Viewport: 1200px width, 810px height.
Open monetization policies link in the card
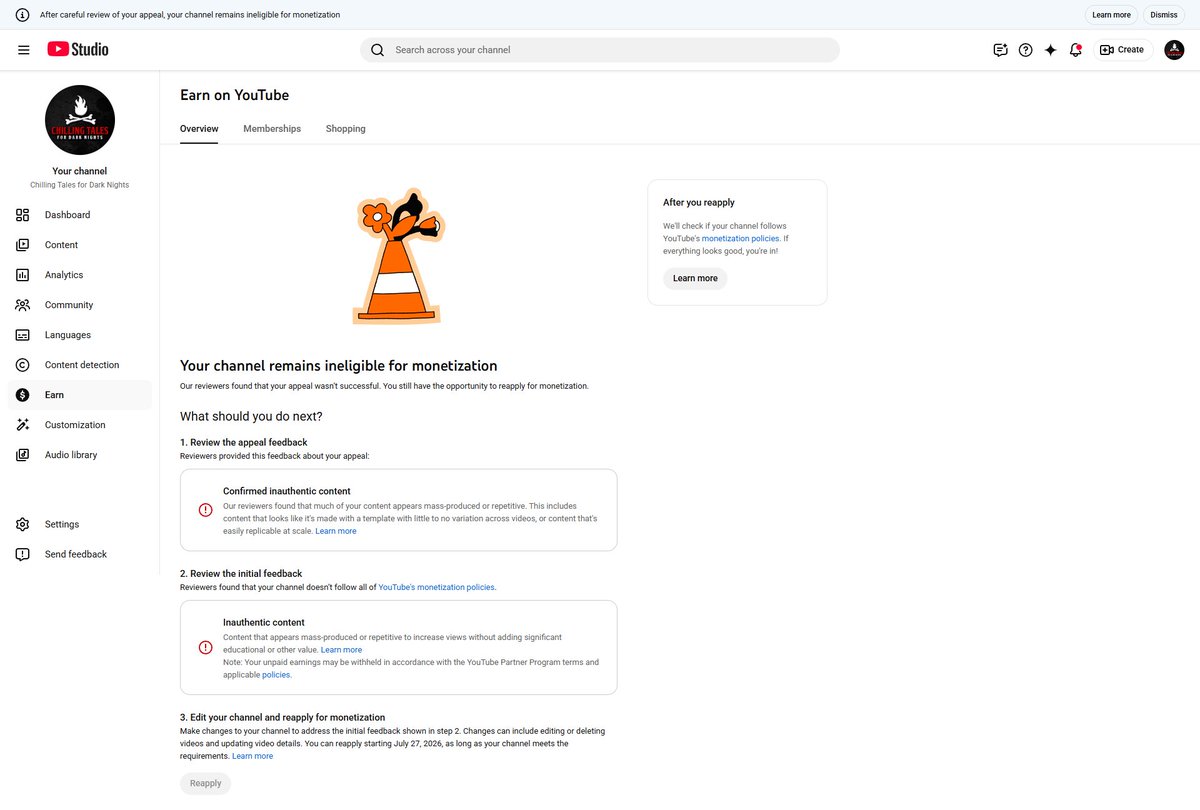[740, 239]
